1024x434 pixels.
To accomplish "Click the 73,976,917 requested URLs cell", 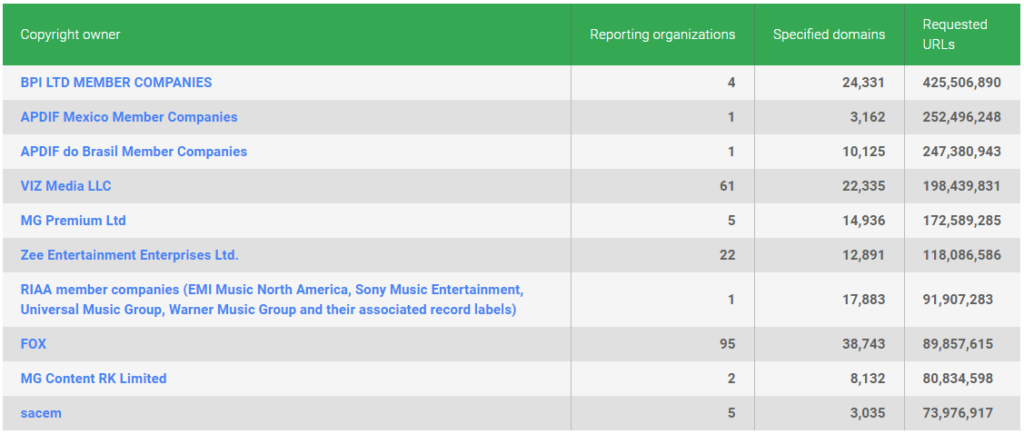I will [x=962, y=413].
